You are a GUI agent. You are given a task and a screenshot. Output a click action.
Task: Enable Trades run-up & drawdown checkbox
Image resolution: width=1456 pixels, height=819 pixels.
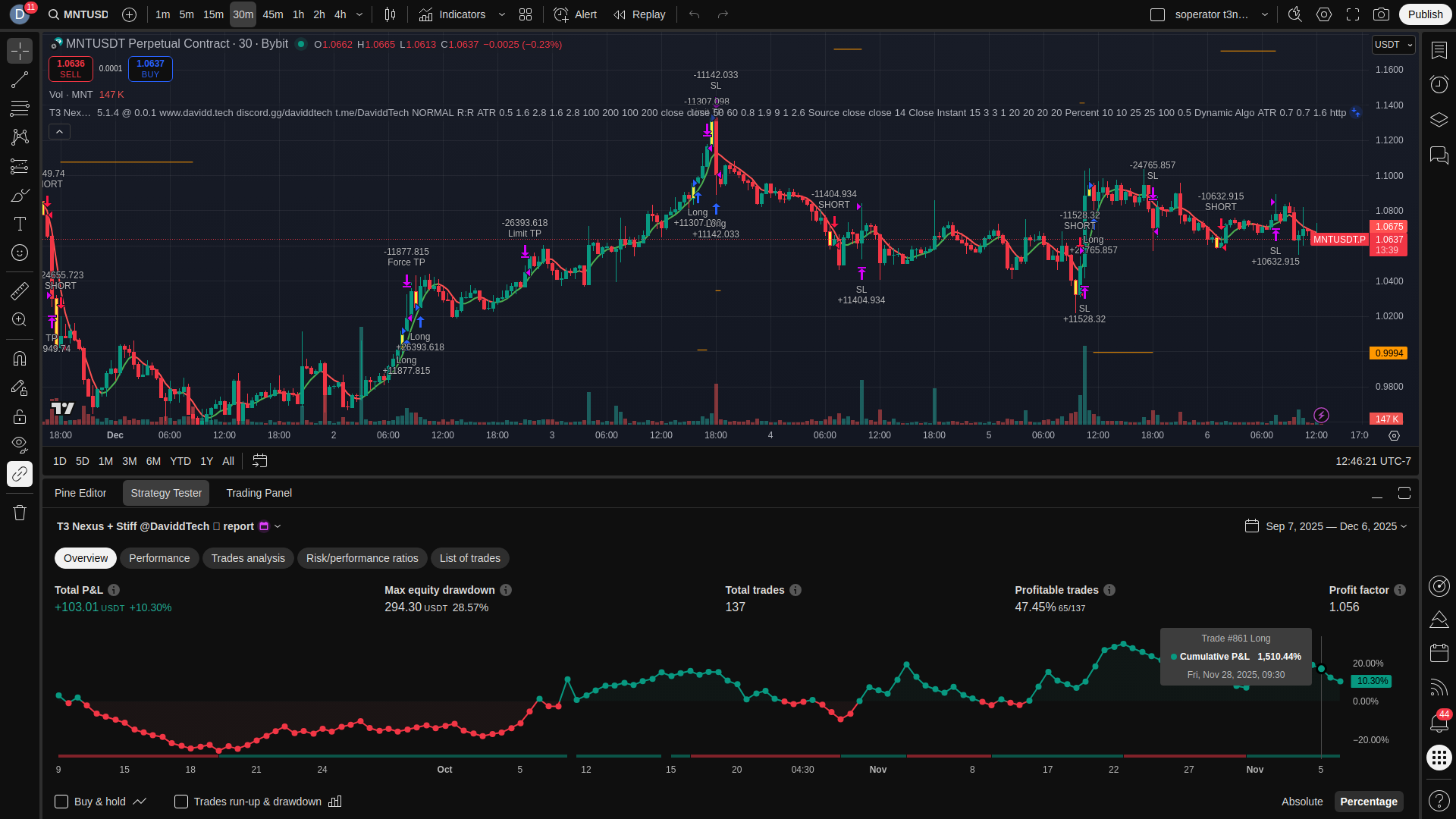click(181, 802)
